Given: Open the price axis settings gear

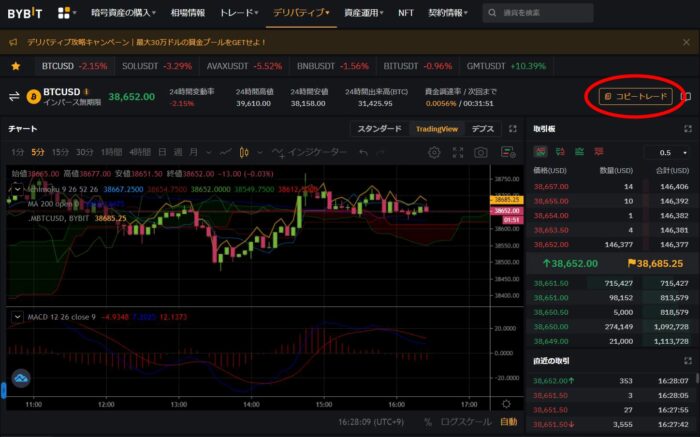Looking at the screenshot, I should tap(506, 404).
